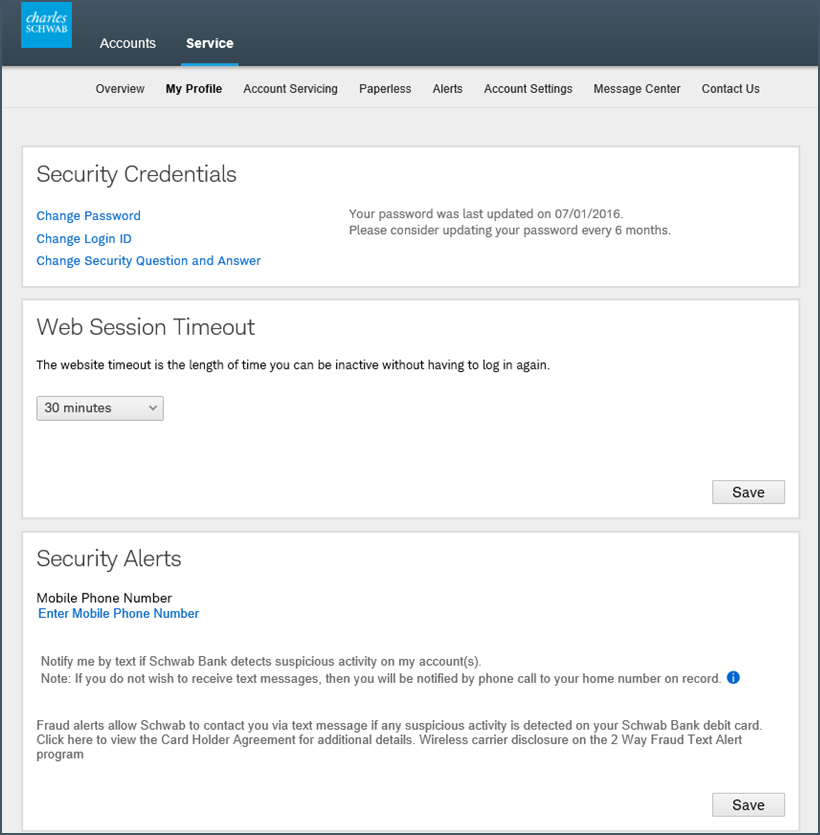820x835 pixels.
Task: Open the Message Center
Action: coord(637,88)
